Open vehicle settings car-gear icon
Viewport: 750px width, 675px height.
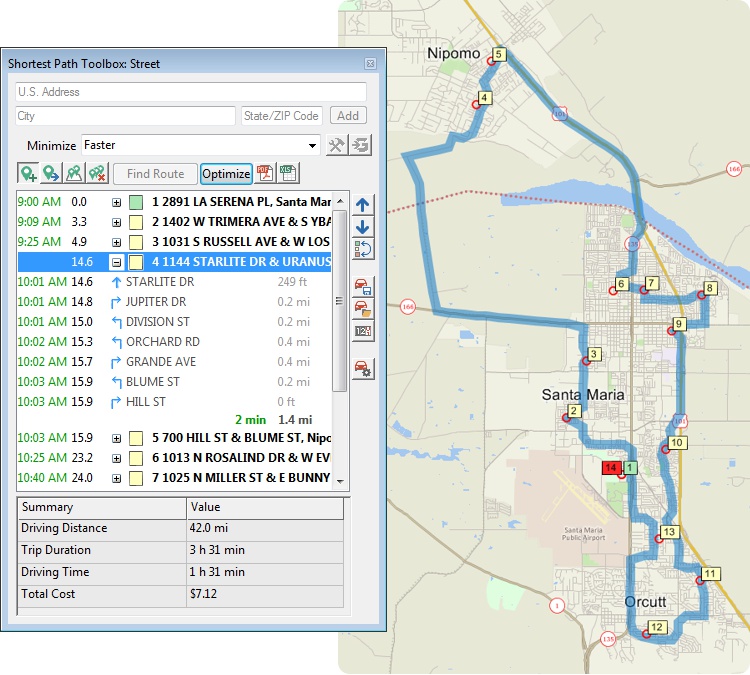(363, 370)
